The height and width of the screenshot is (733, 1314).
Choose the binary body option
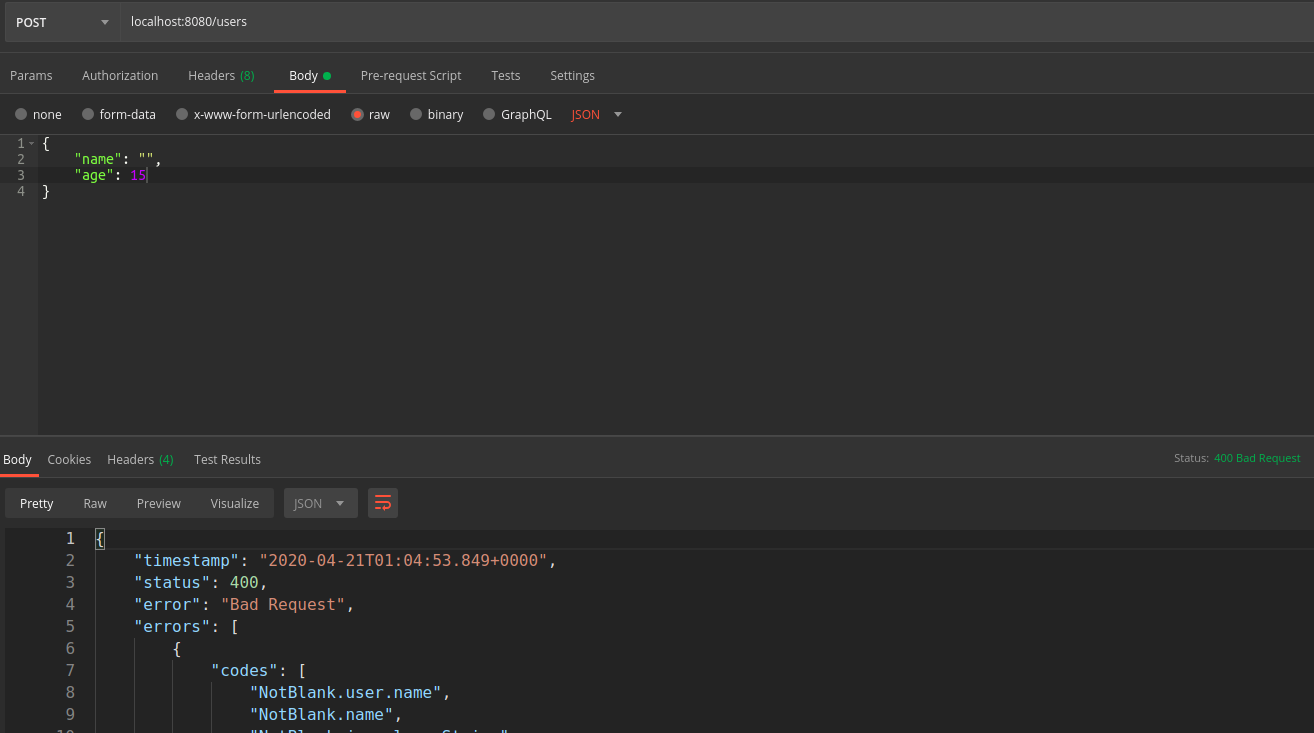[436, 114]
